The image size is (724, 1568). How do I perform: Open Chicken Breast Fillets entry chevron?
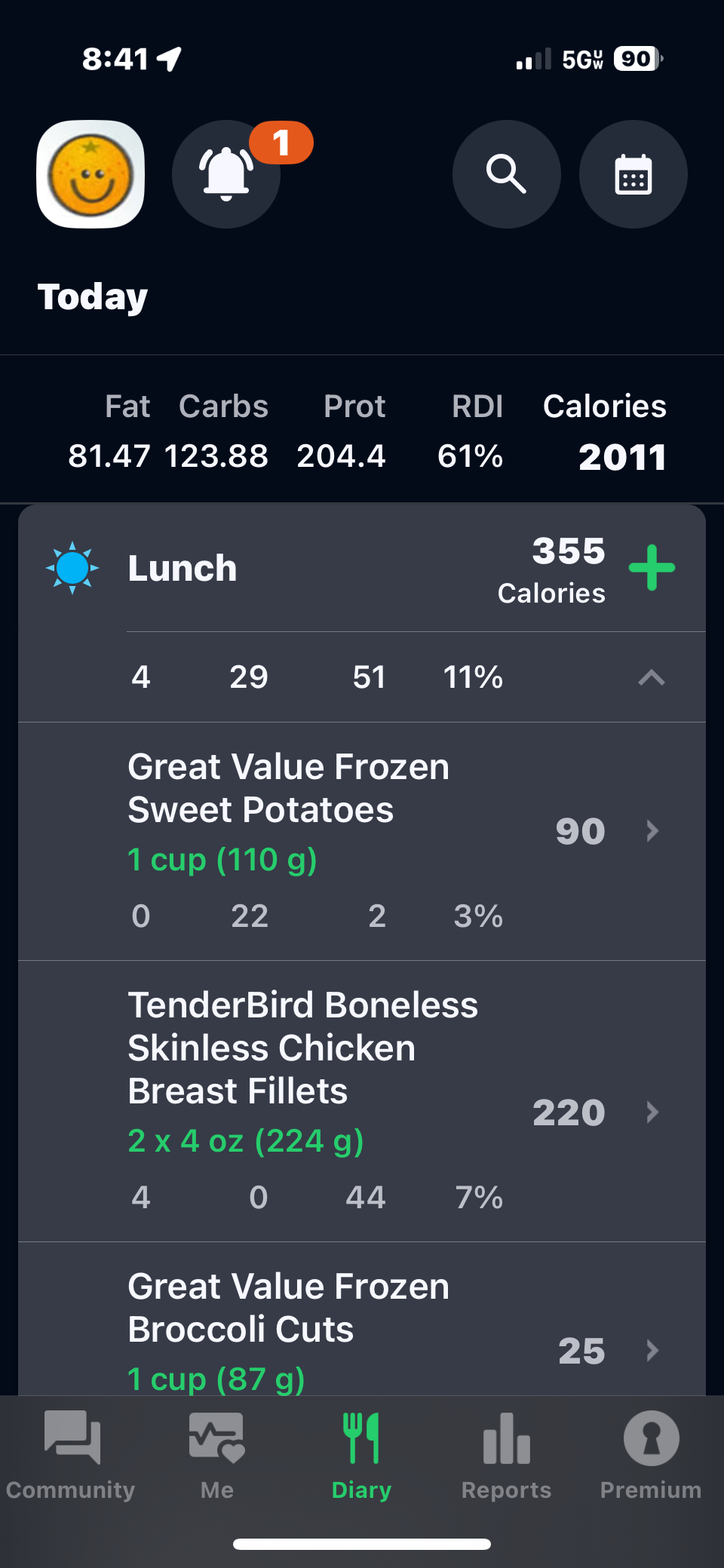[653, 1112]
